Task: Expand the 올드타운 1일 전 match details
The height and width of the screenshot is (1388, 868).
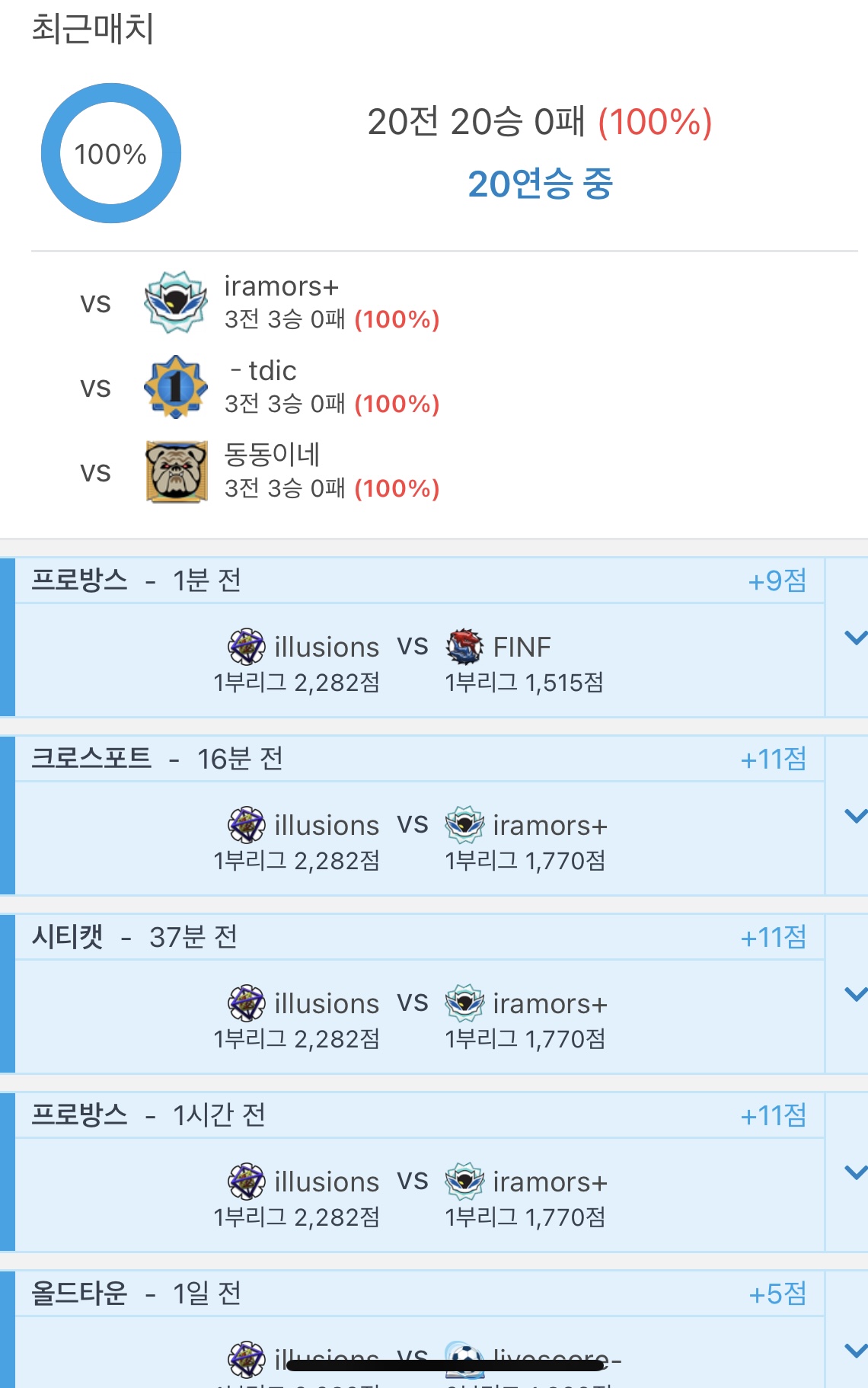Action: click(x=855, y=1351)
